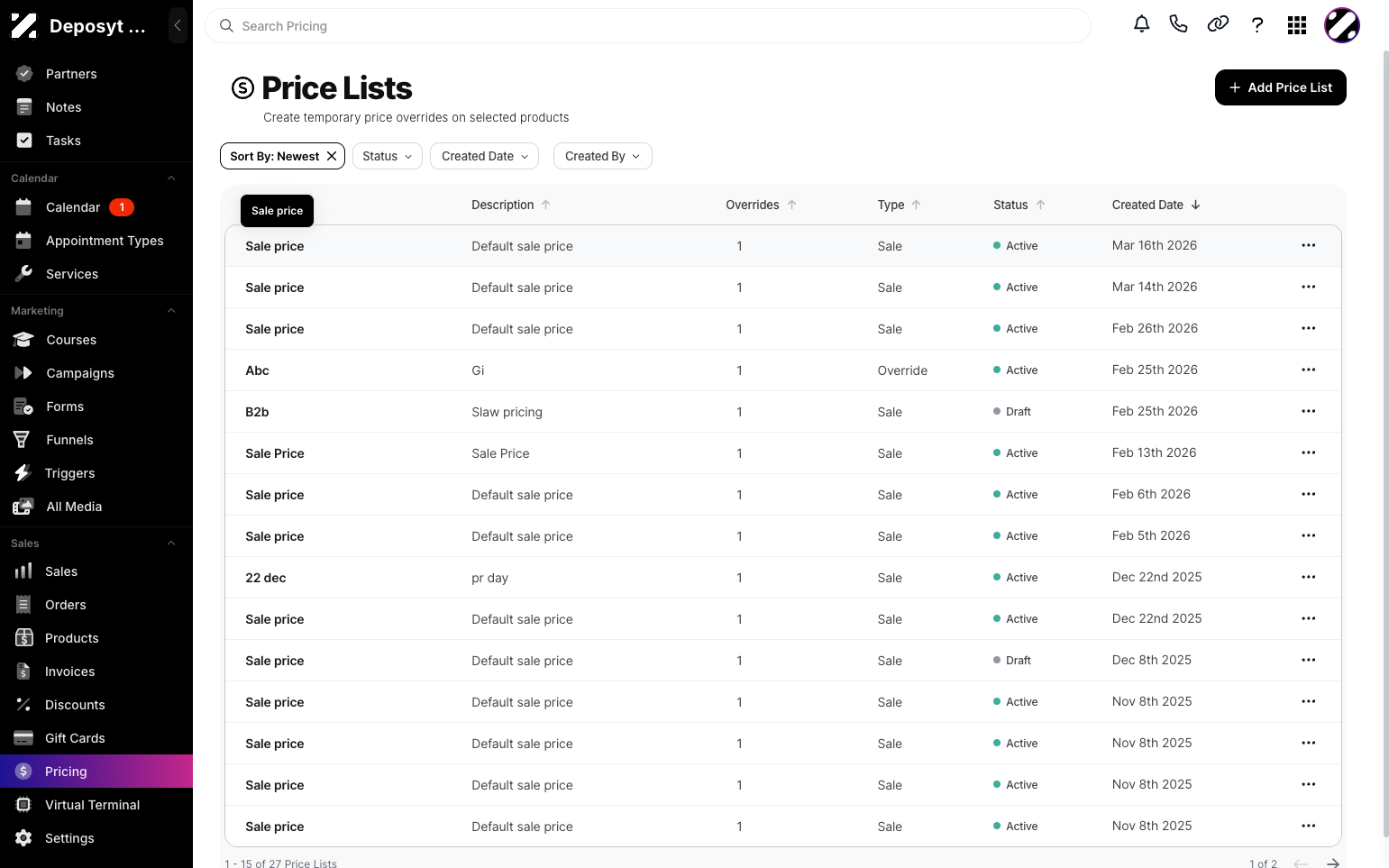The width and height of the screenshot is (1389, 868).
Task: Open the apps grid launcher
Action: tap(1297, 25)
